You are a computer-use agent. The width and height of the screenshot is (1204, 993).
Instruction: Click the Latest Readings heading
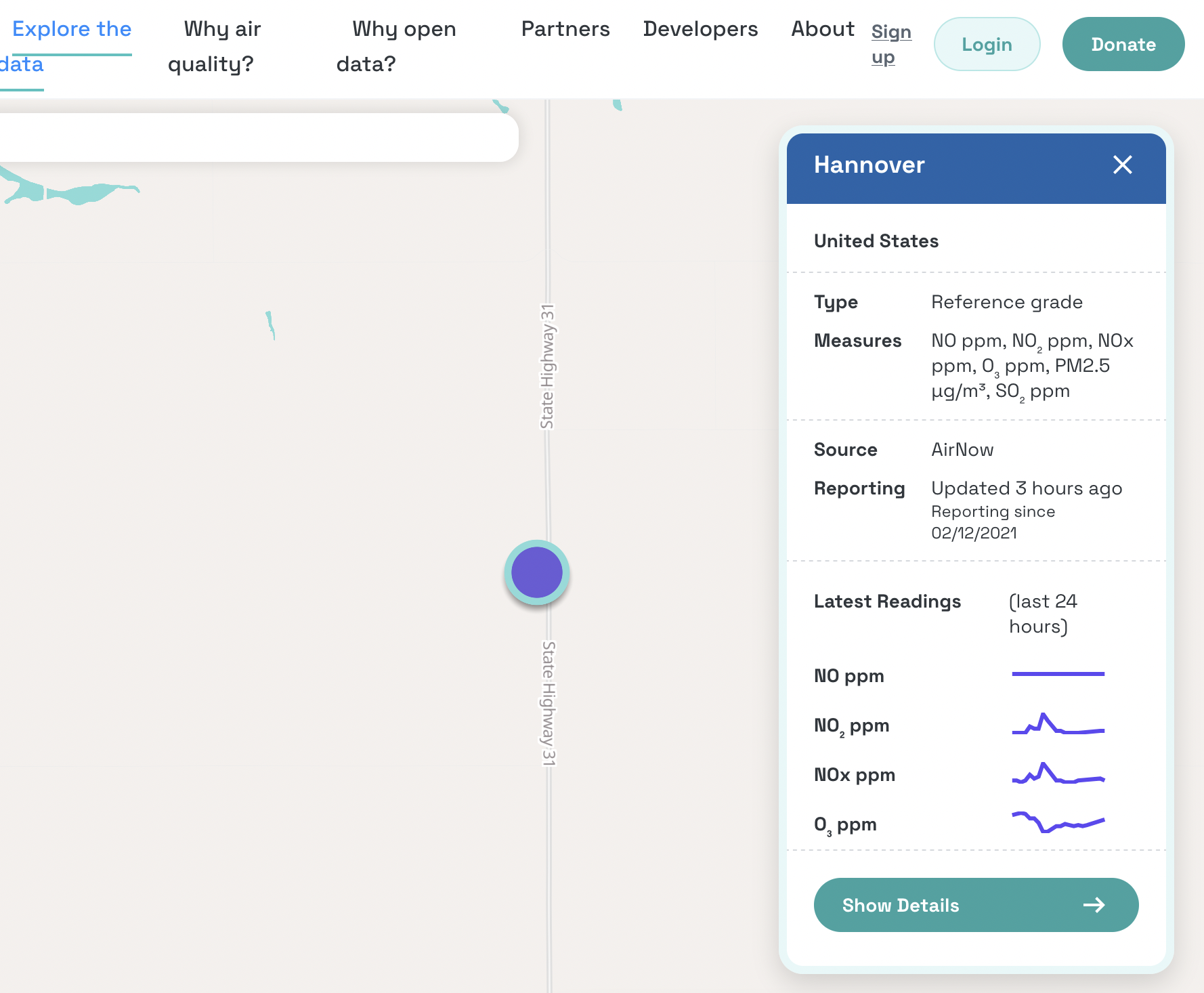coord(887,601)
